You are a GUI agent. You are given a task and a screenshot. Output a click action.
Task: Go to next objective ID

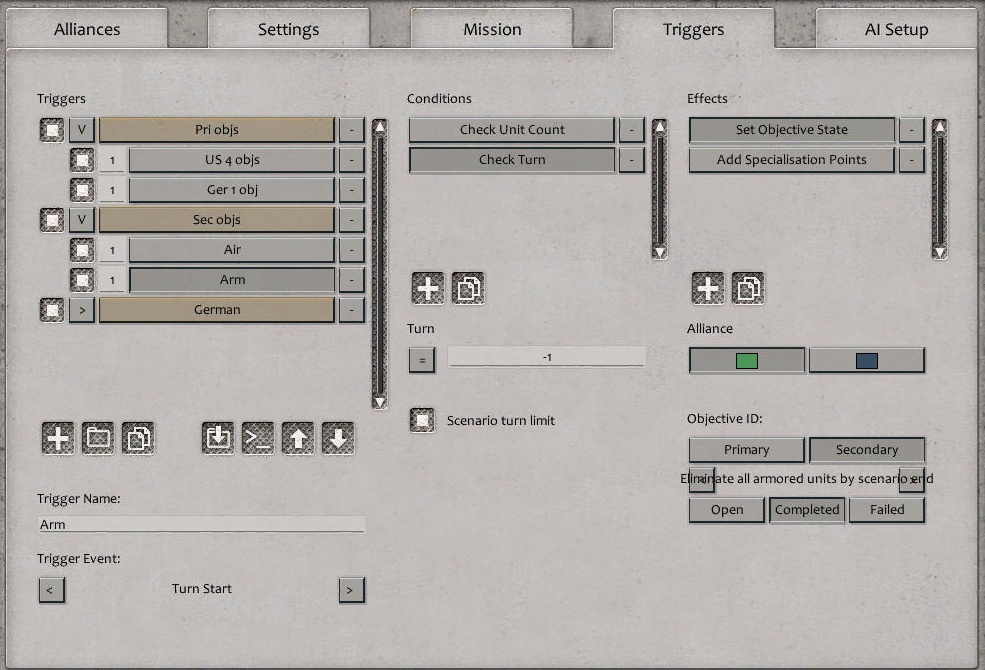point(912,480)
